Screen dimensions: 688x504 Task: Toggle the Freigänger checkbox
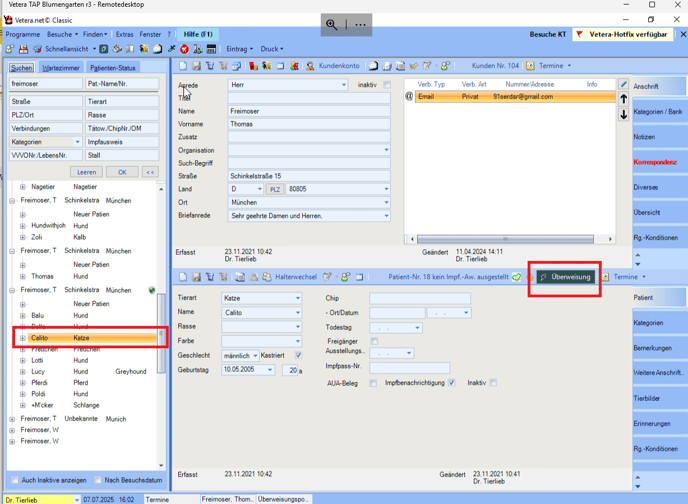click(x=374, y=341)
